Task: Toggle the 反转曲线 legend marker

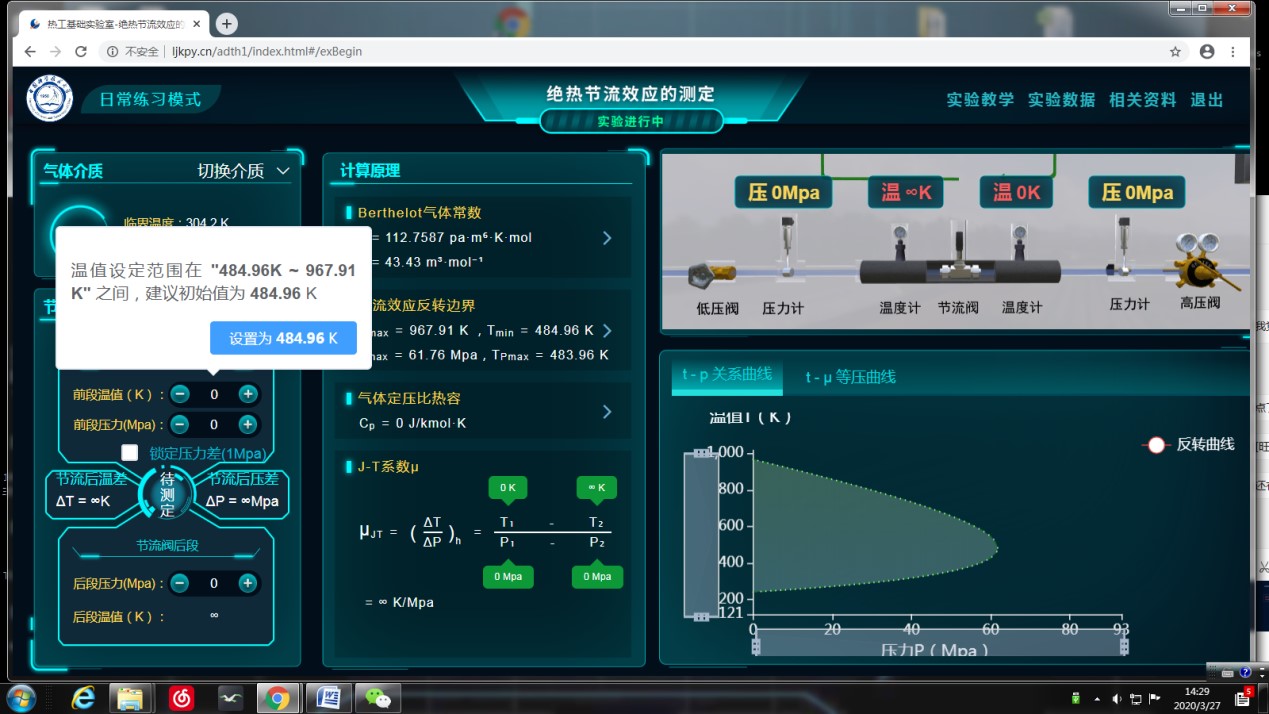Action: coord(1156,445)
